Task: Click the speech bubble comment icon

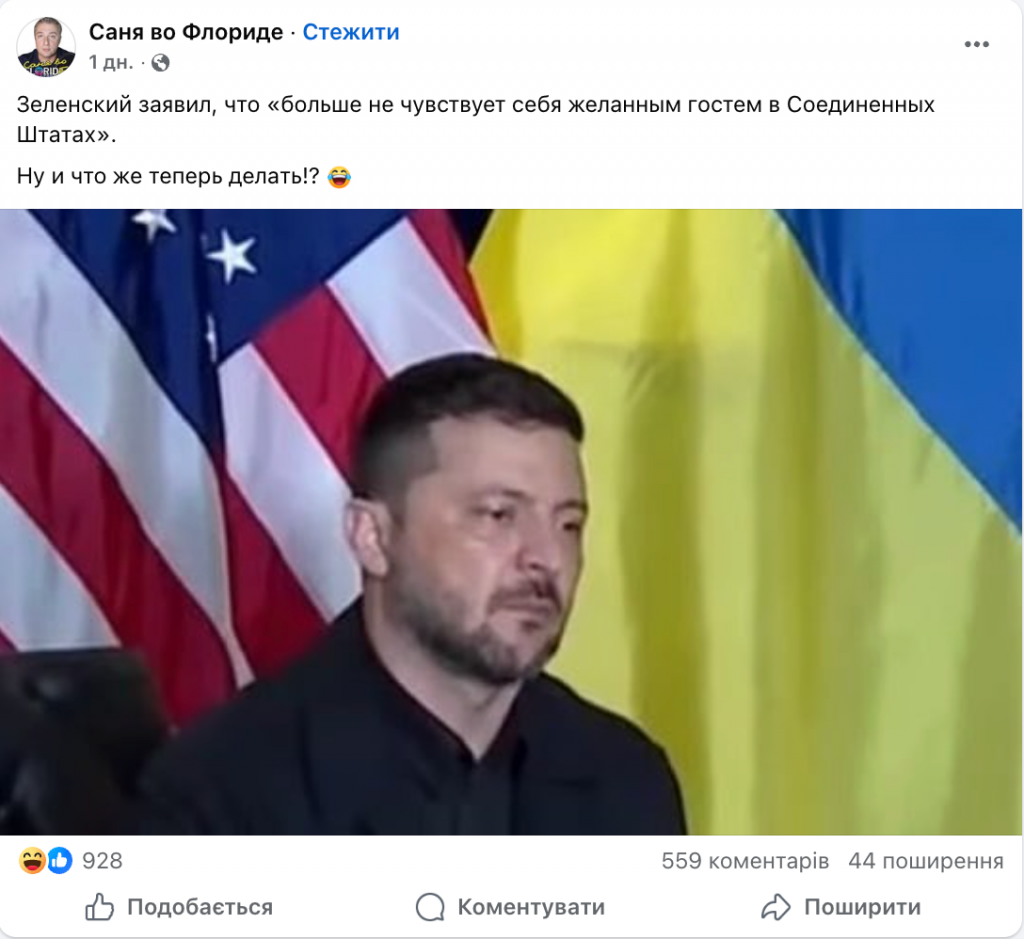Action: click(430, 907)
